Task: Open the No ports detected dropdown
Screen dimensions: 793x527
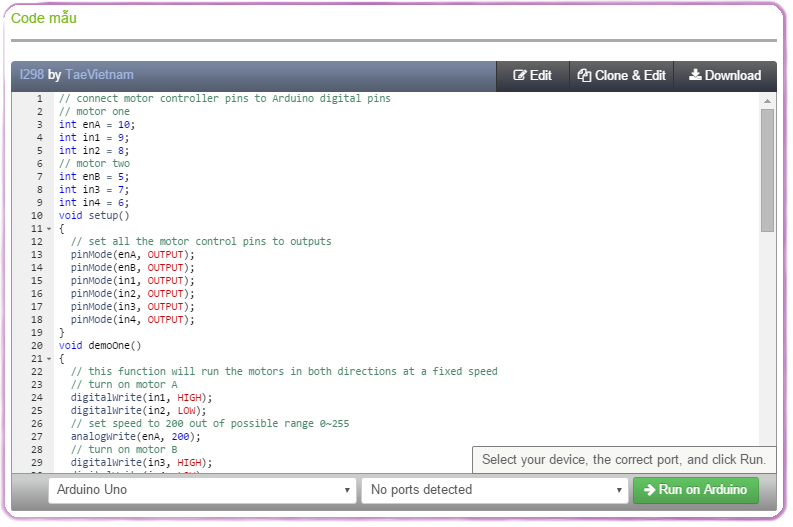Action: [x=495, y=490]
